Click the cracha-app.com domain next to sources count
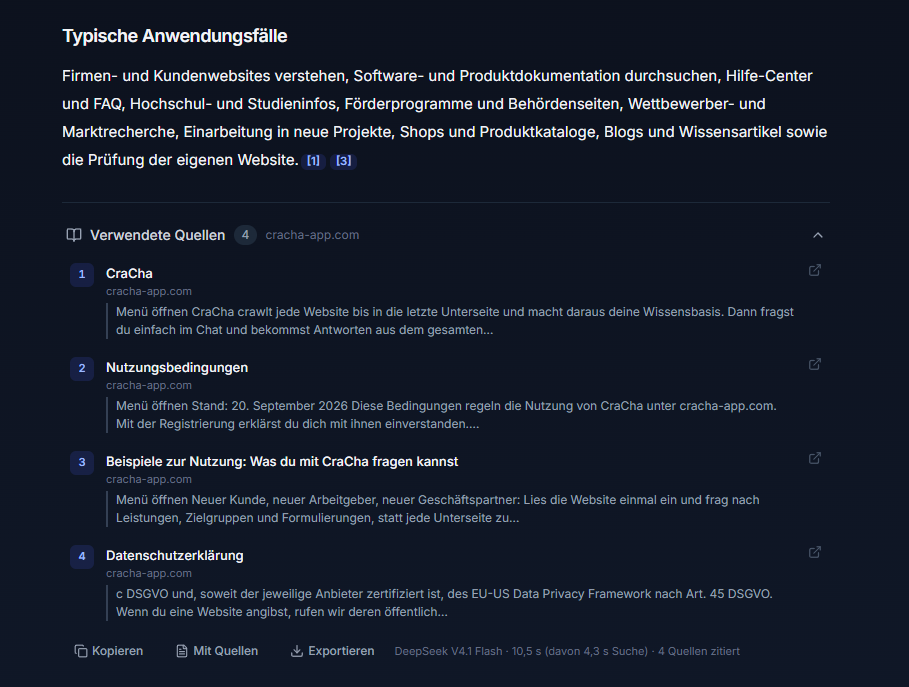The width and height of the screenshot is (909, 687). pos(312,235)
